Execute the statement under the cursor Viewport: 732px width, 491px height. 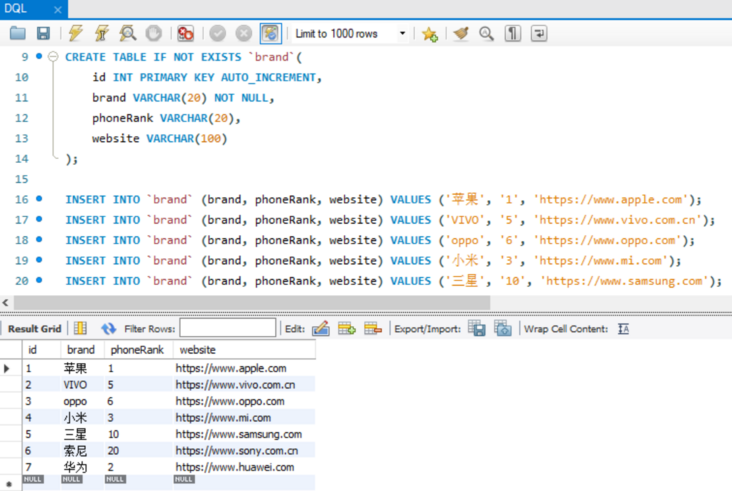[102, 33]
